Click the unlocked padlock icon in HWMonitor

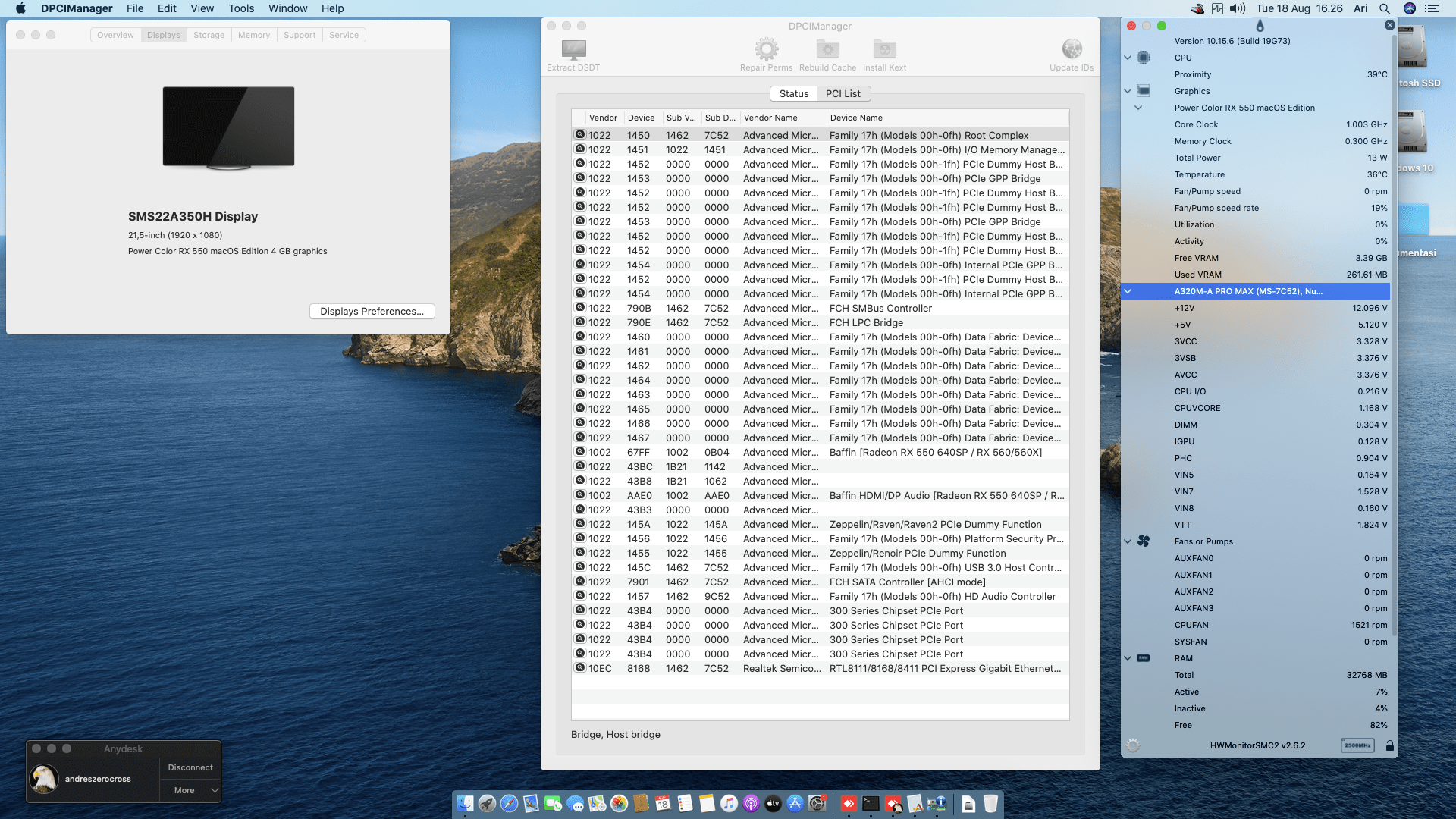coord(1389,745)
